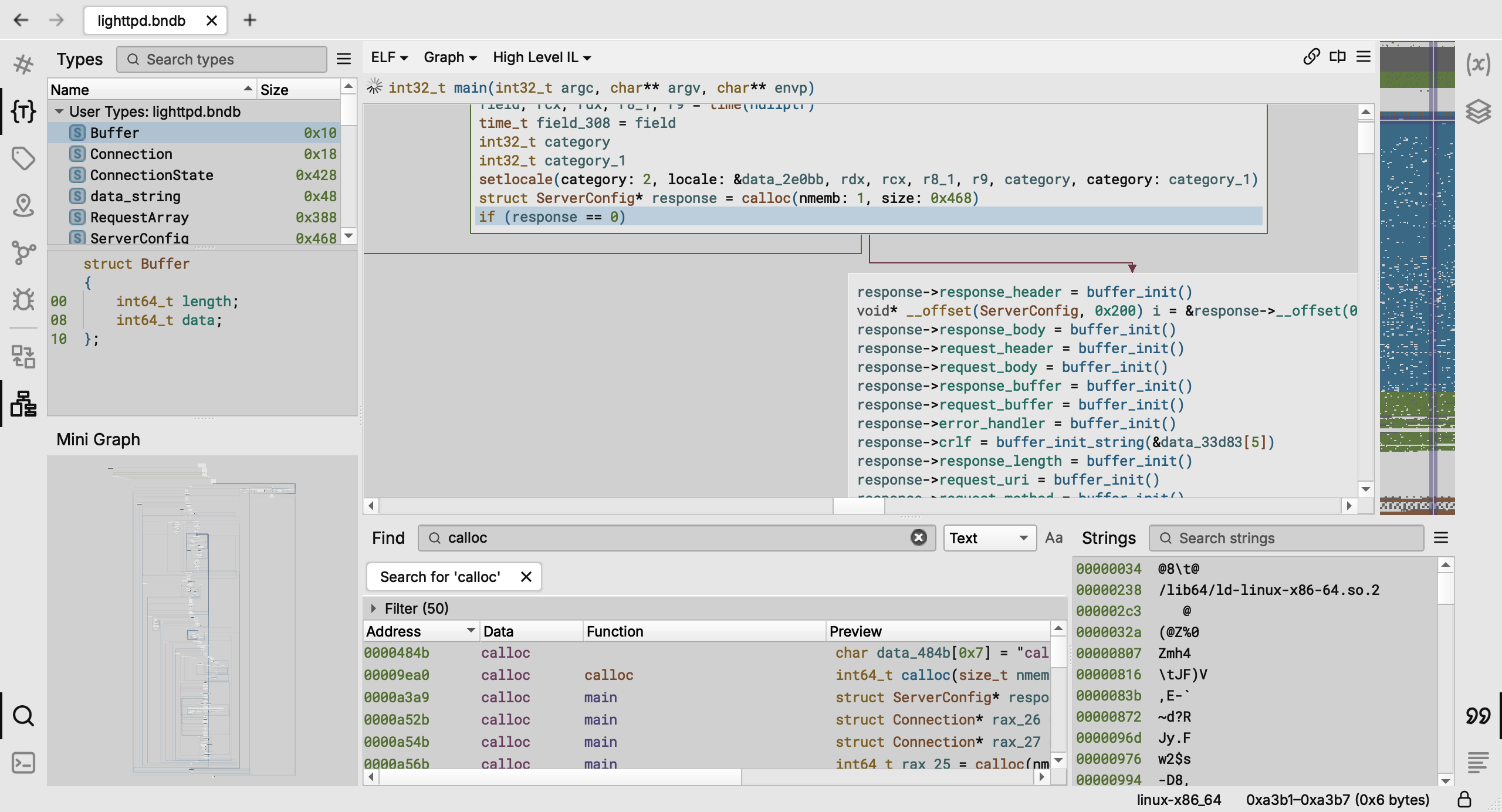Open the Text search type dropdown
This screenshot has height=812, width=1502.
(x=989, y=538)
